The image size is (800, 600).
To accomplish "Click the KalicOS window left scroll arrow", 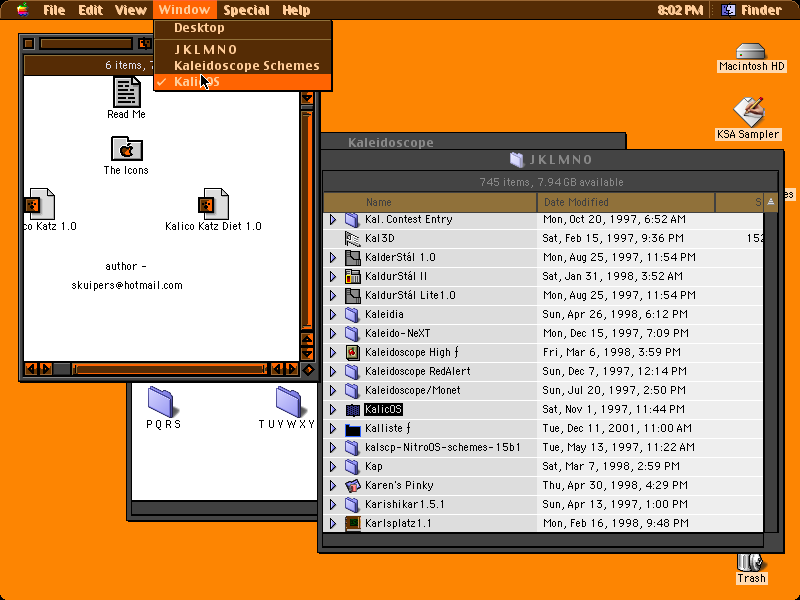I will click(x=31, y=369).
